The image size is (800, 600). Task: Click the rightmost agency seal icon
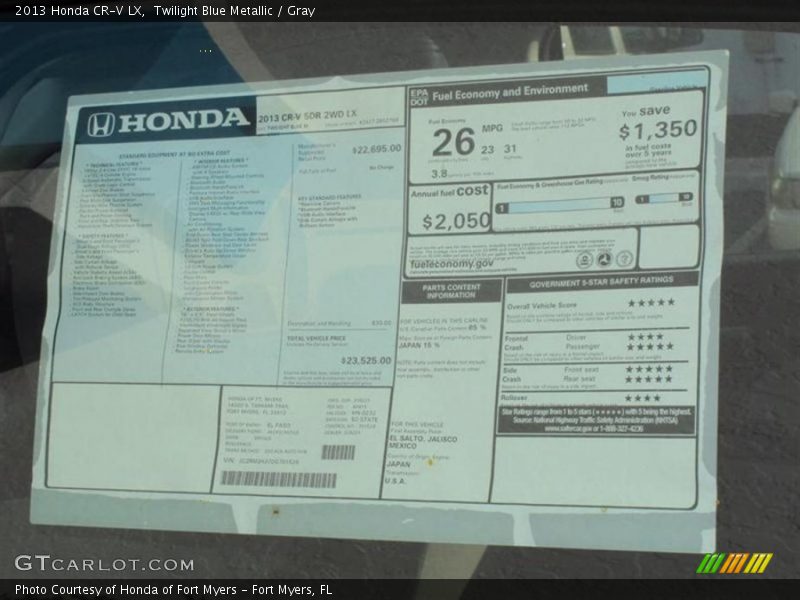click(623, 259)
